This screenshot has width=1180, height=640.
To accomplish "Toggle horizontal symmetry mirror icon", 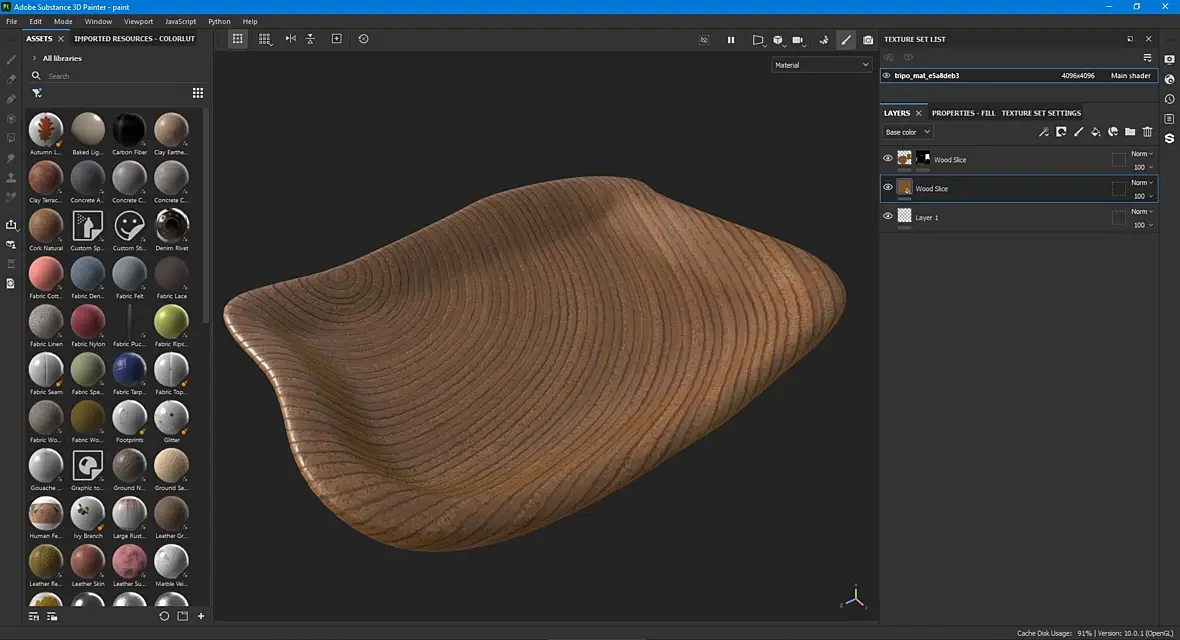I will click(x=290, y=39).
